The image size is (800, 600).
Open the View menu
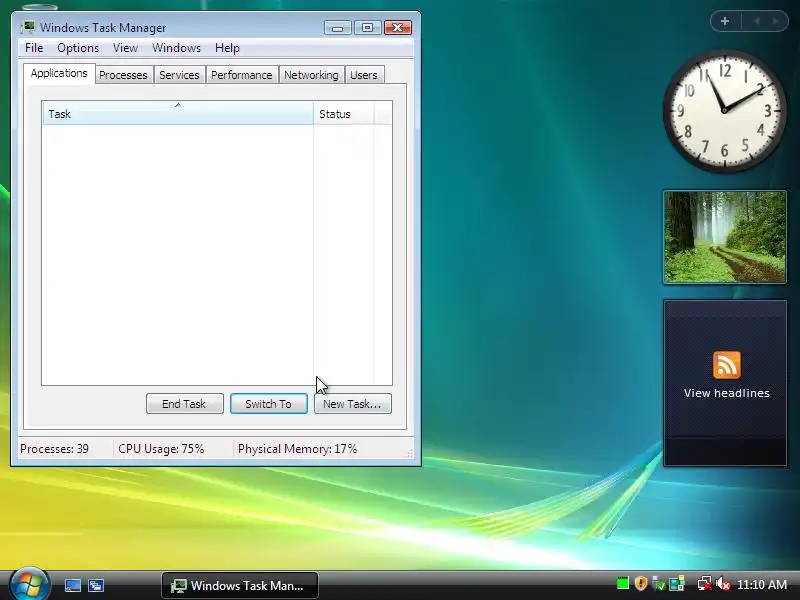coord(126,48)
